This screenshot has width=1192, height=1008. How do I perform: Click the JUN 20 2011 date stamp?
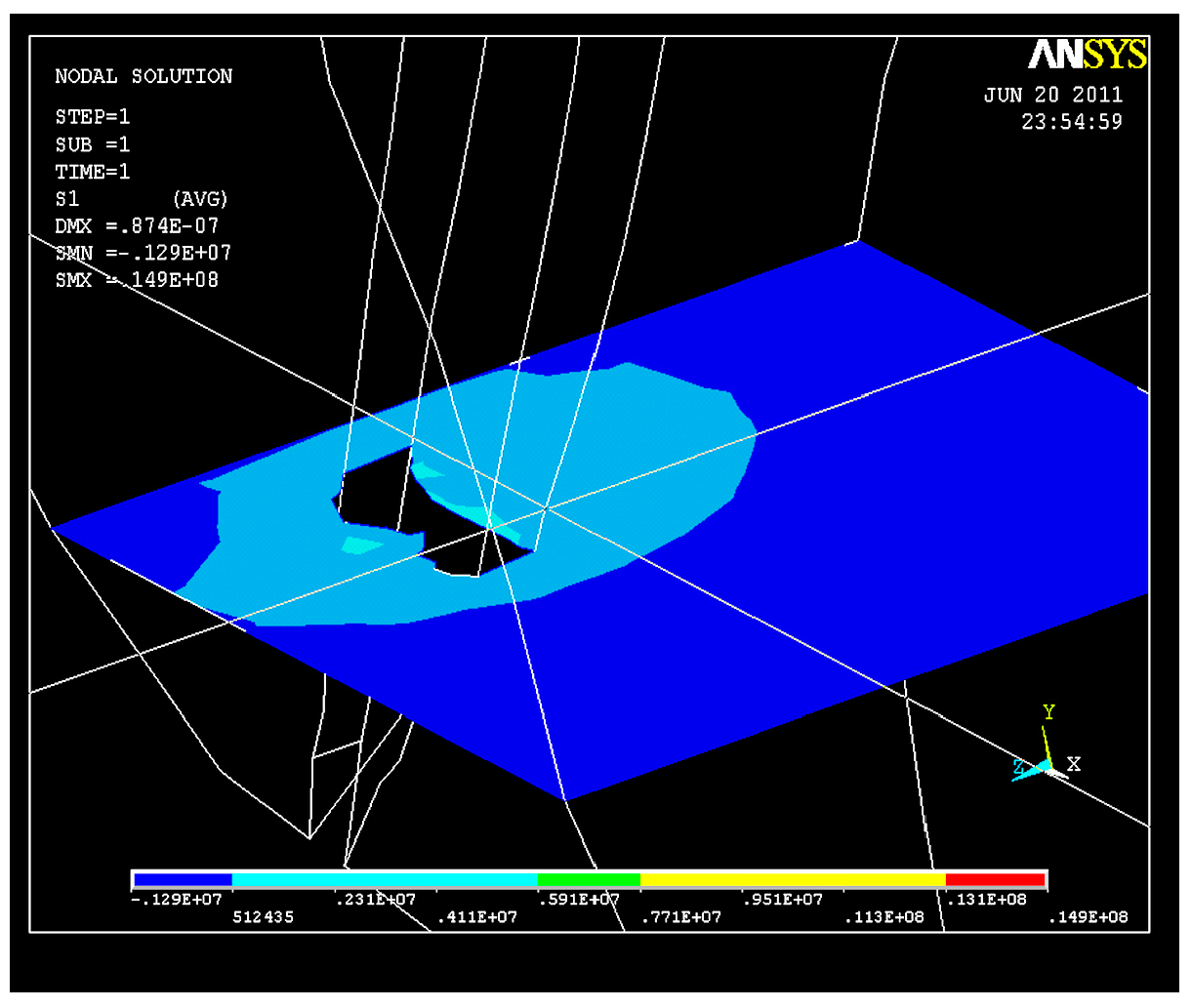1052,95
